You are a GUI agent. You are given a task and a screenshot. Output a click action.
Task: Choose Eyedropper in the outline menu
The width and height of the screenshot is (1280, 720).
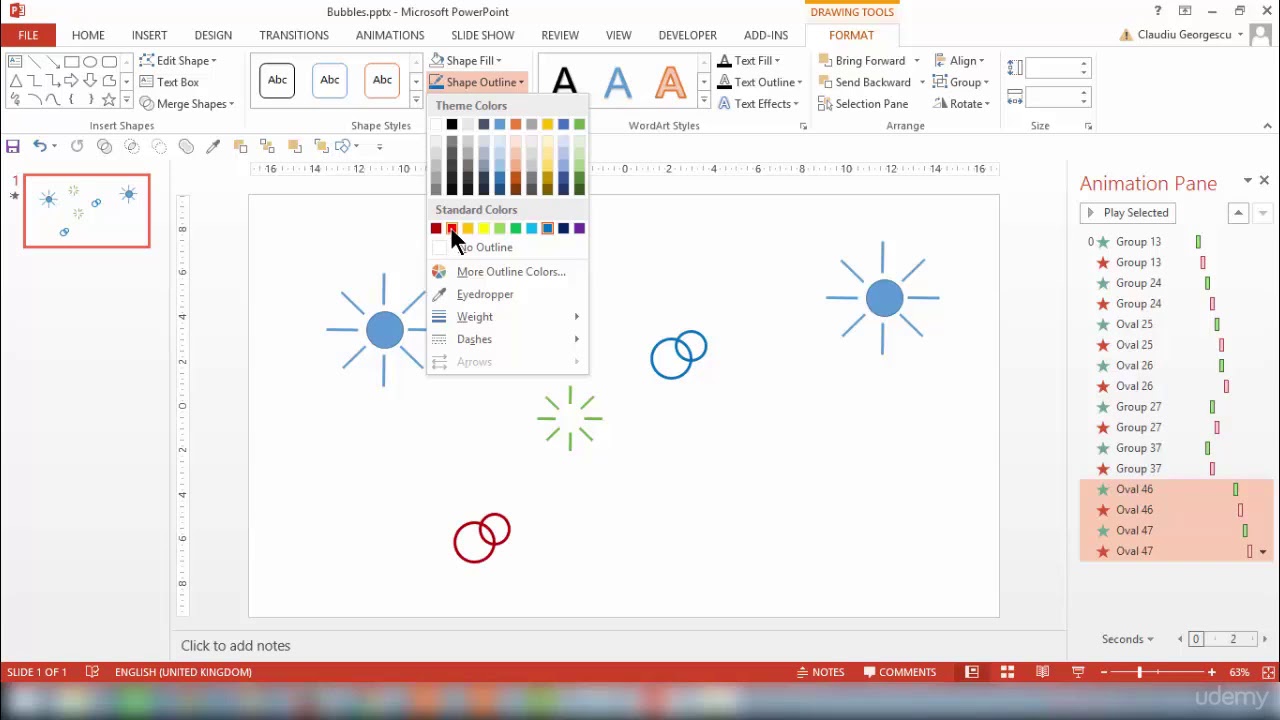[485, 294]
